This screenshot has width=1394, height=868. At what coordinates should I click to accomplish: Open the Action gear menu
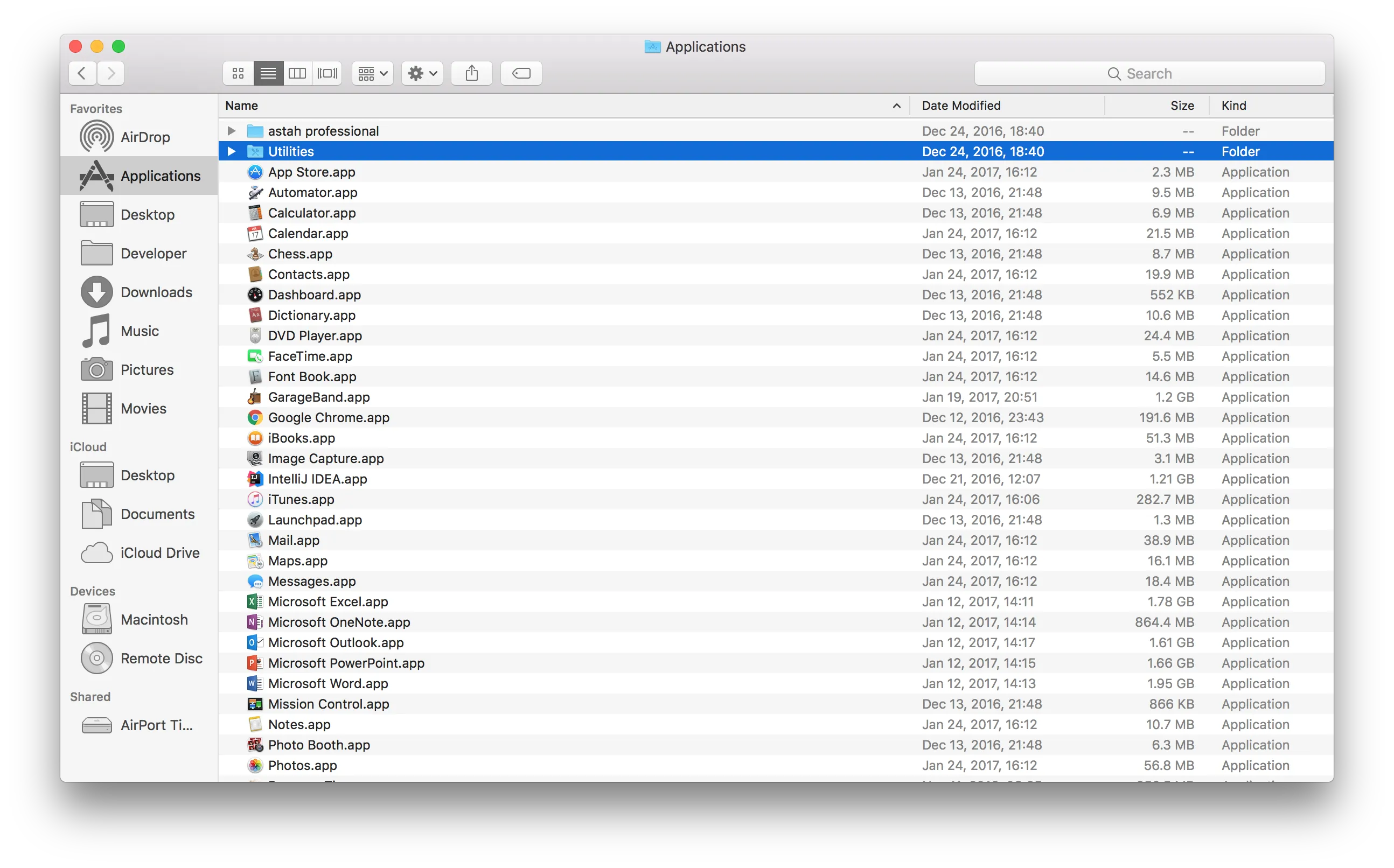(x=423, y=73)
